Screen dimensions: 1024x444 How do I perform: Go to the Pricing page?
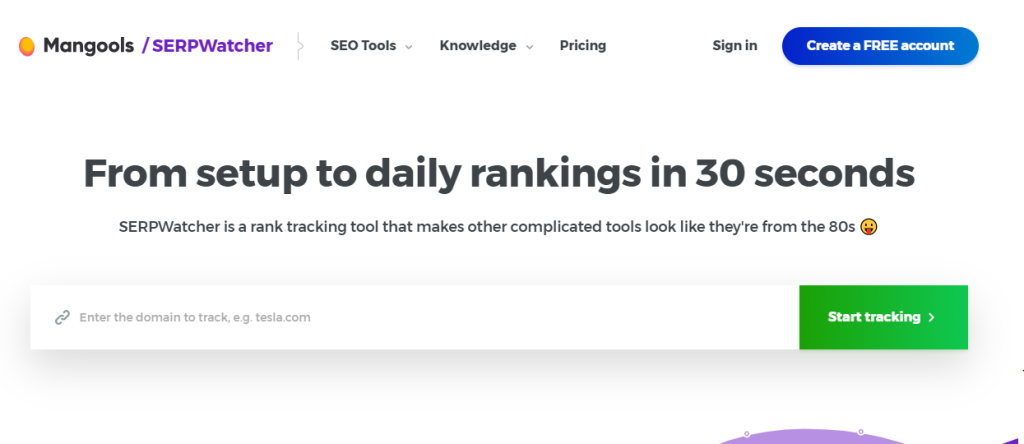[x=583, y=46]
